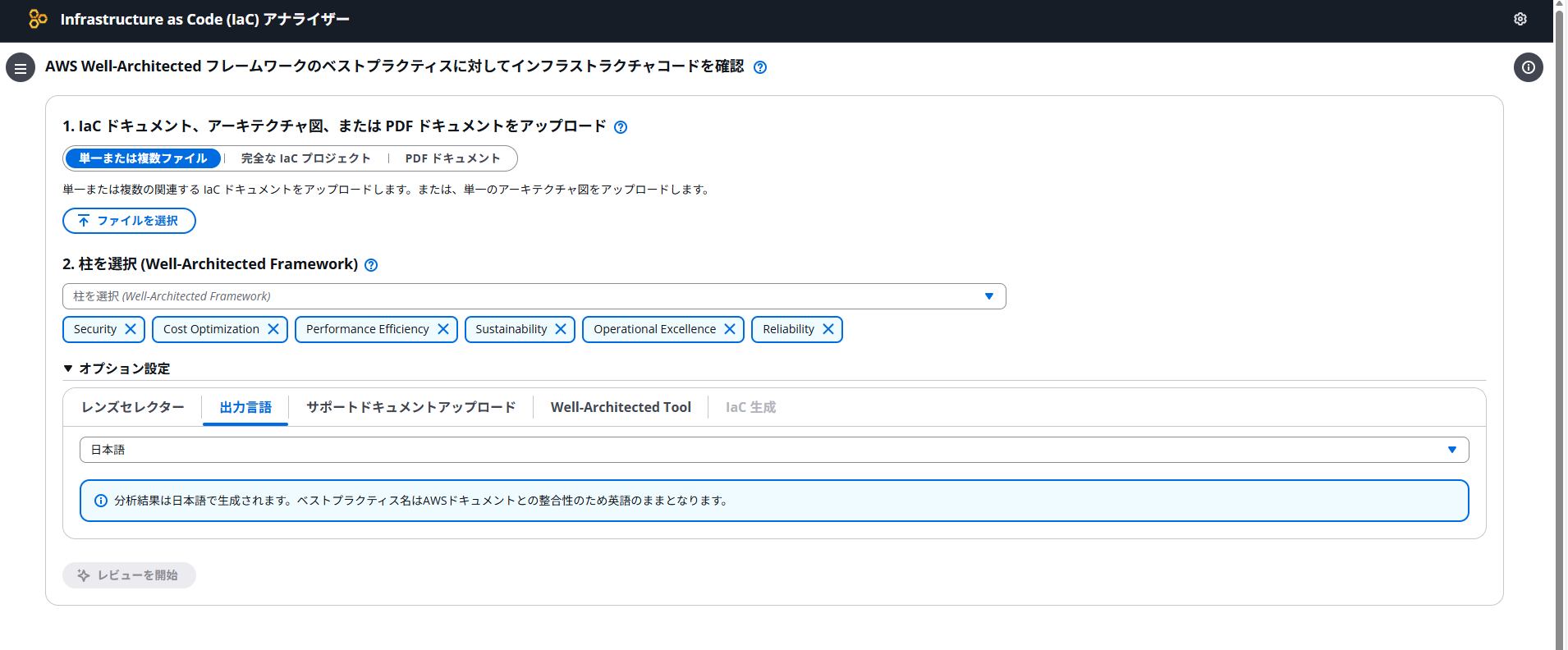Switch to the 出力言語 tab
The image size is (1568, 650).
[x=245, y=407]
